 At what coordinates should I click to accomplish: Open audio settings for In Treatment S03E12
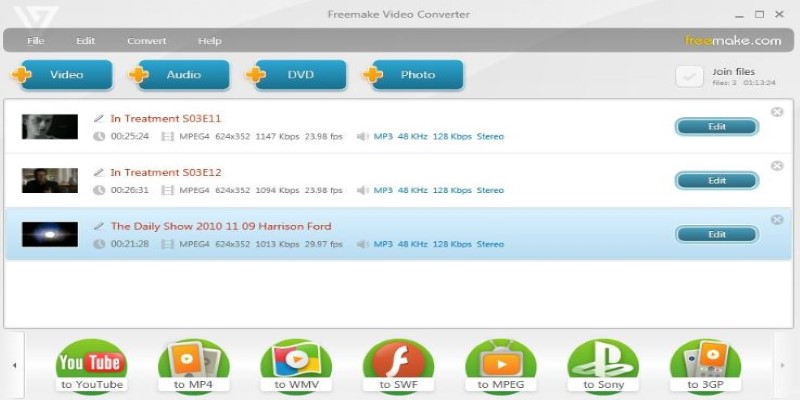tap(439, 190)
